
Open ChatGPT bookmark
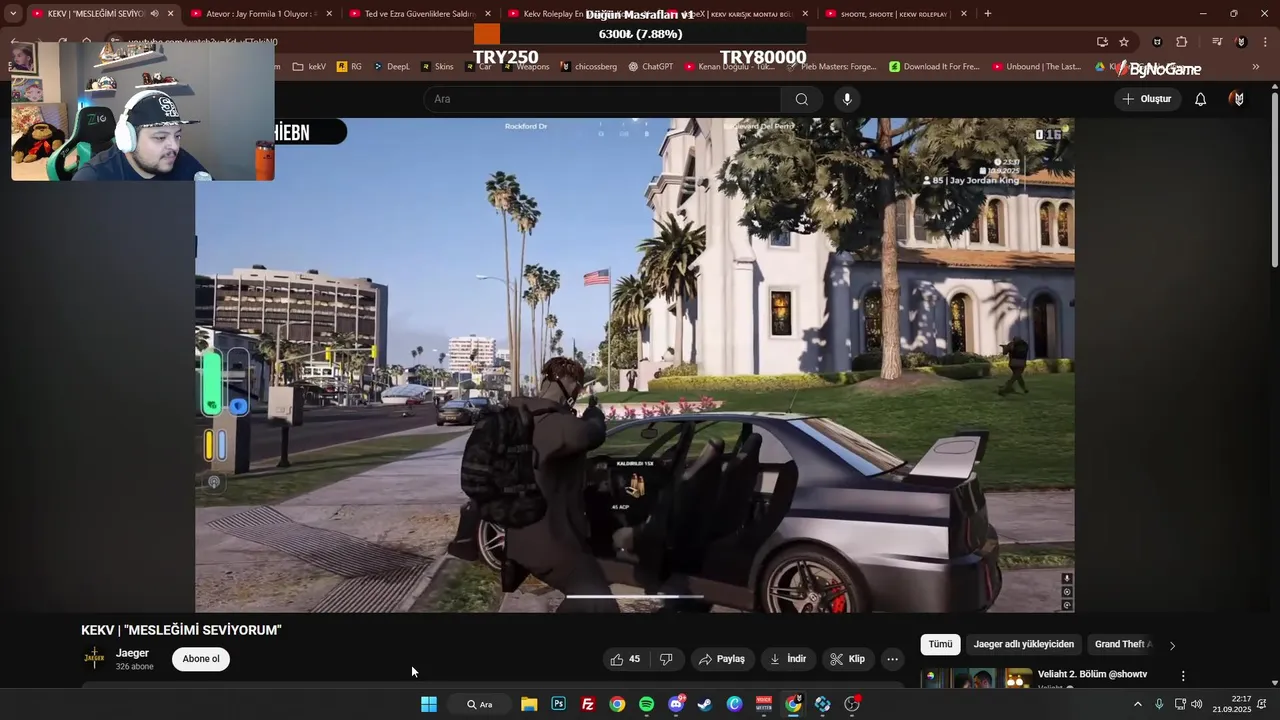pyautogui.click(x=651, y=67)
